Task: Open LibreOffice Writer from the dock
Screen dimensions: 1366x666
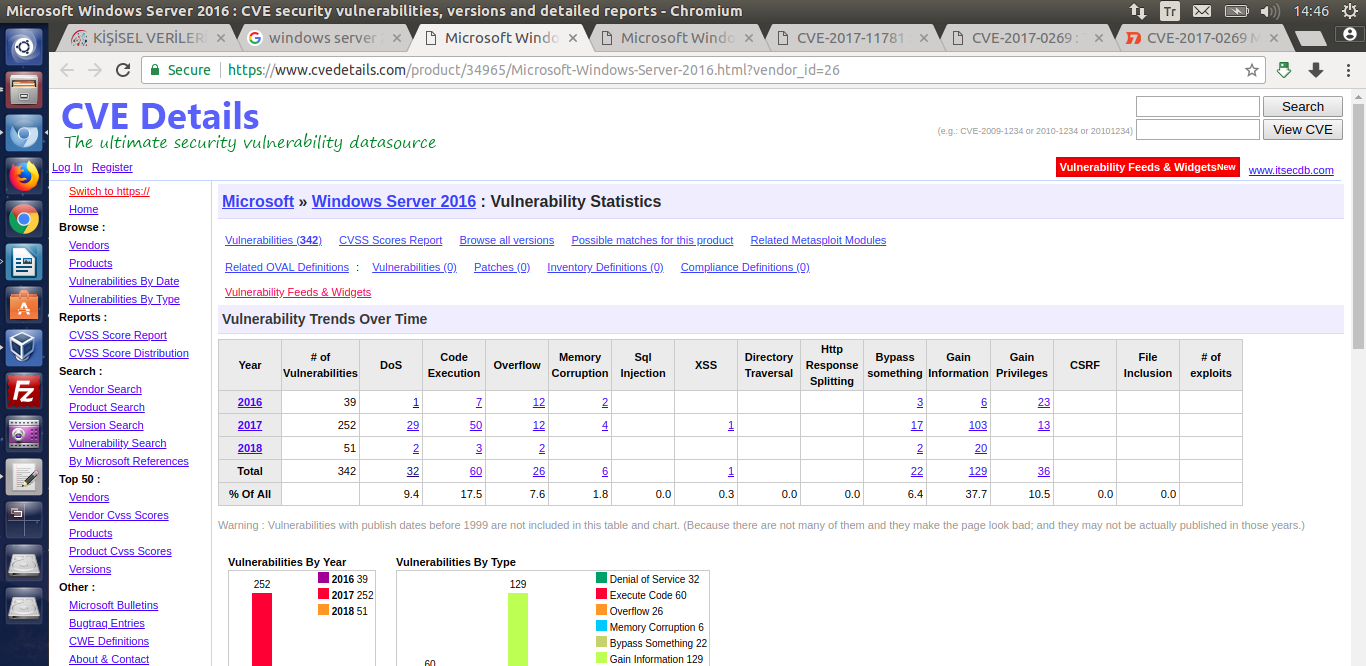Action: (24, 262)
